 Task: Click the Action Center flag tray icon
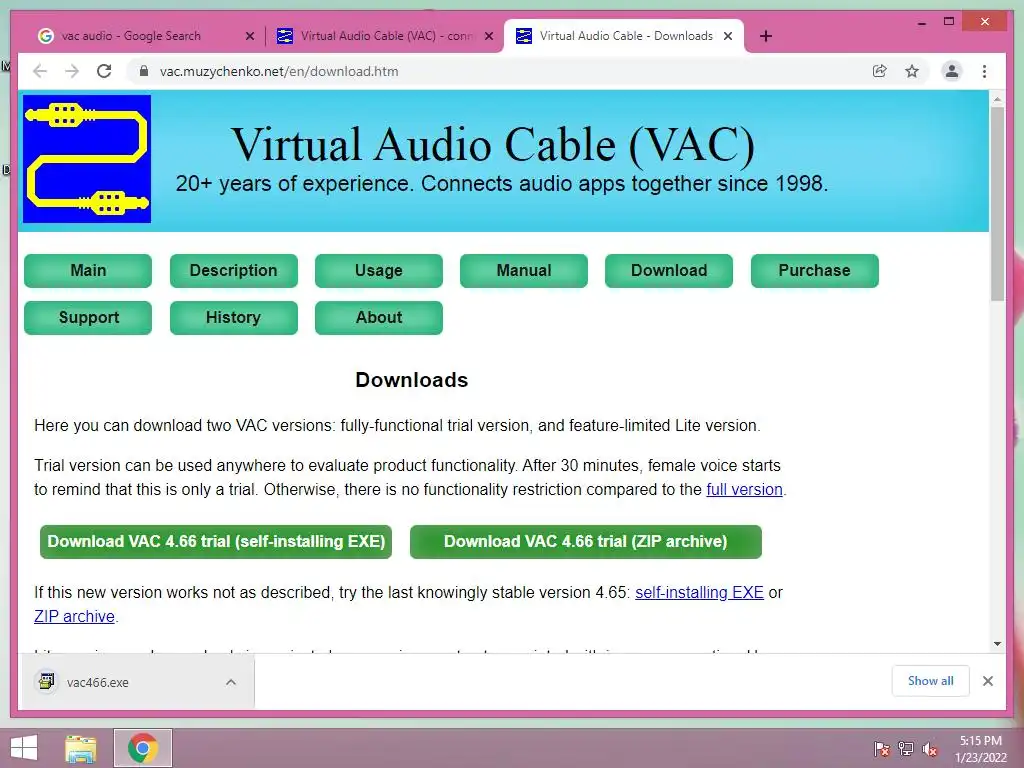pyautogui.click(x=881, y=749)
